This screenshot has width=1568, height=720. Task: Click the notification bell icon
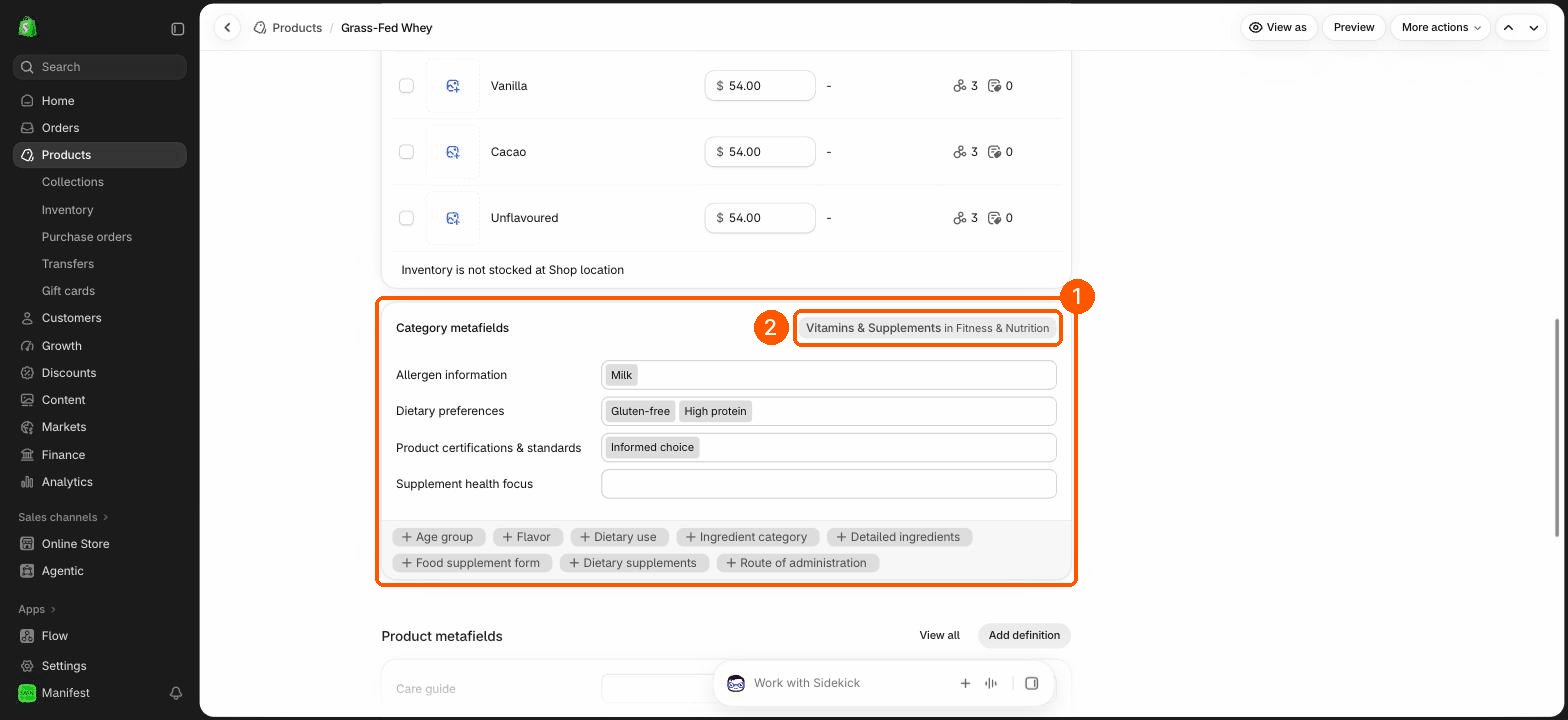pyautogui.click(x=176, y=693)
